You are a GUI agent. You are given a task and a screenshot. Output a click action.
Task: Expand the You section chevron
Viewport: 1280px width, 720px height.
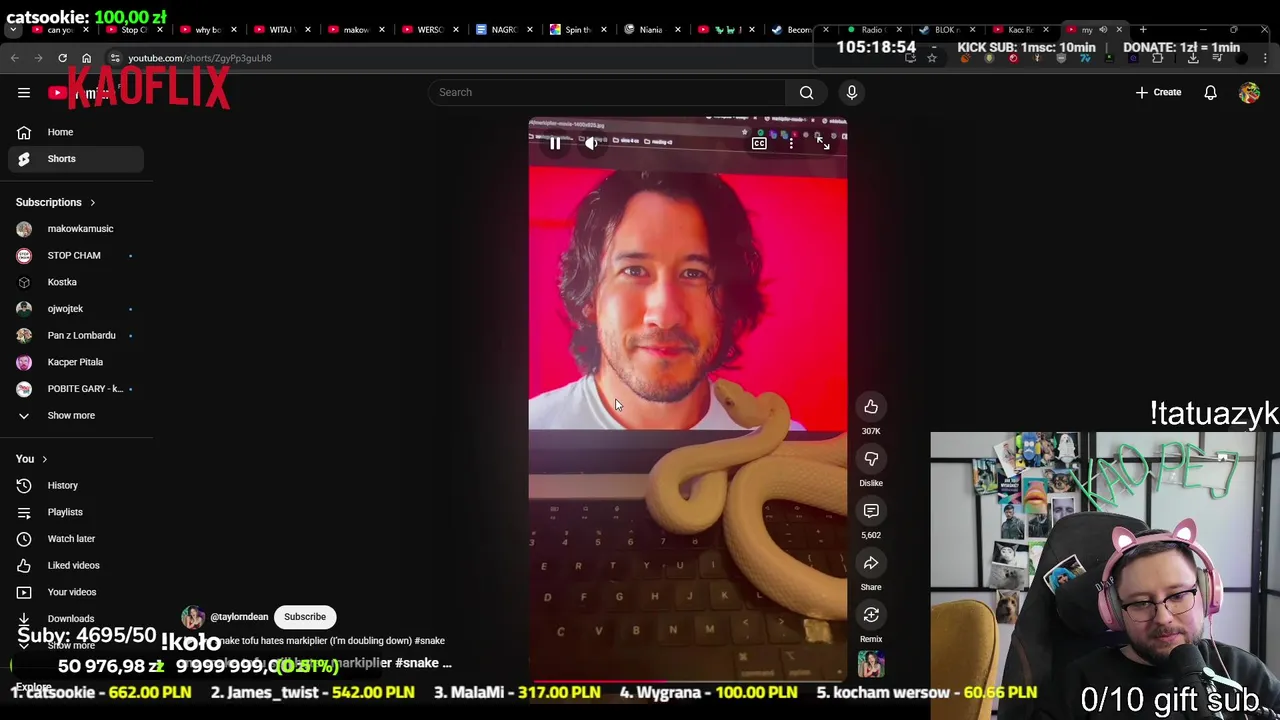point(45,459)
